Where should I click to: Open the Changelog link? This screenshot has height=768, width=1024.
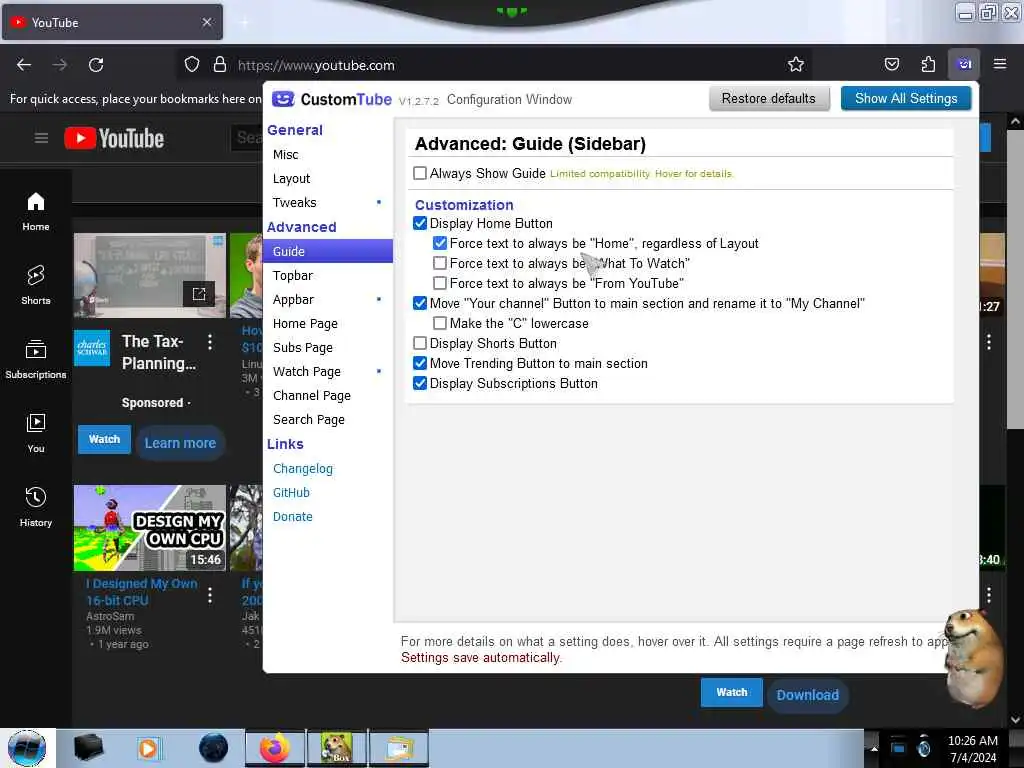pyautogui.click(x=303, y=469)
